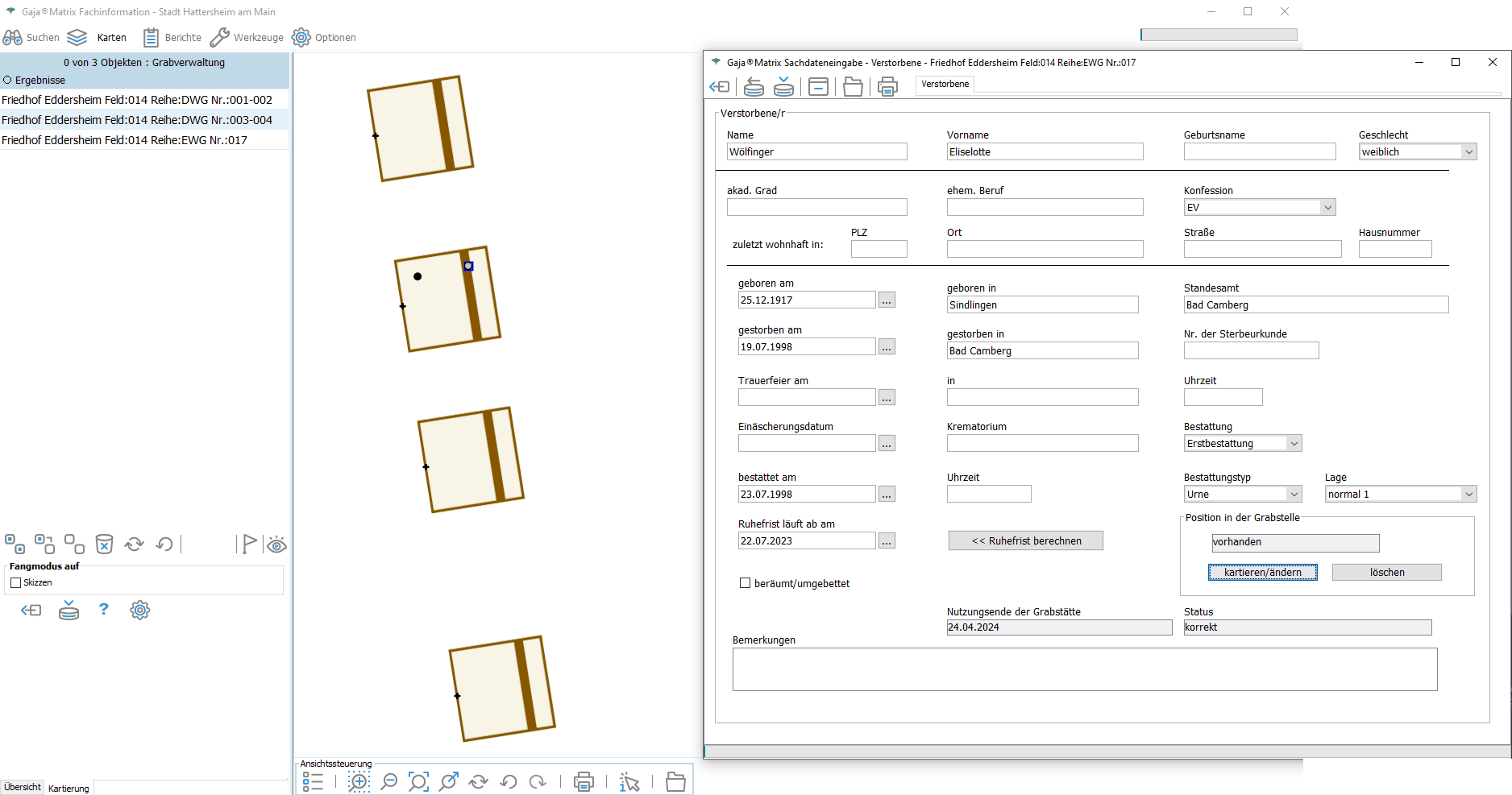Click the flag icon in the Kartierung toolbar
1512x795 pixels.
click(x=249, y=544)
